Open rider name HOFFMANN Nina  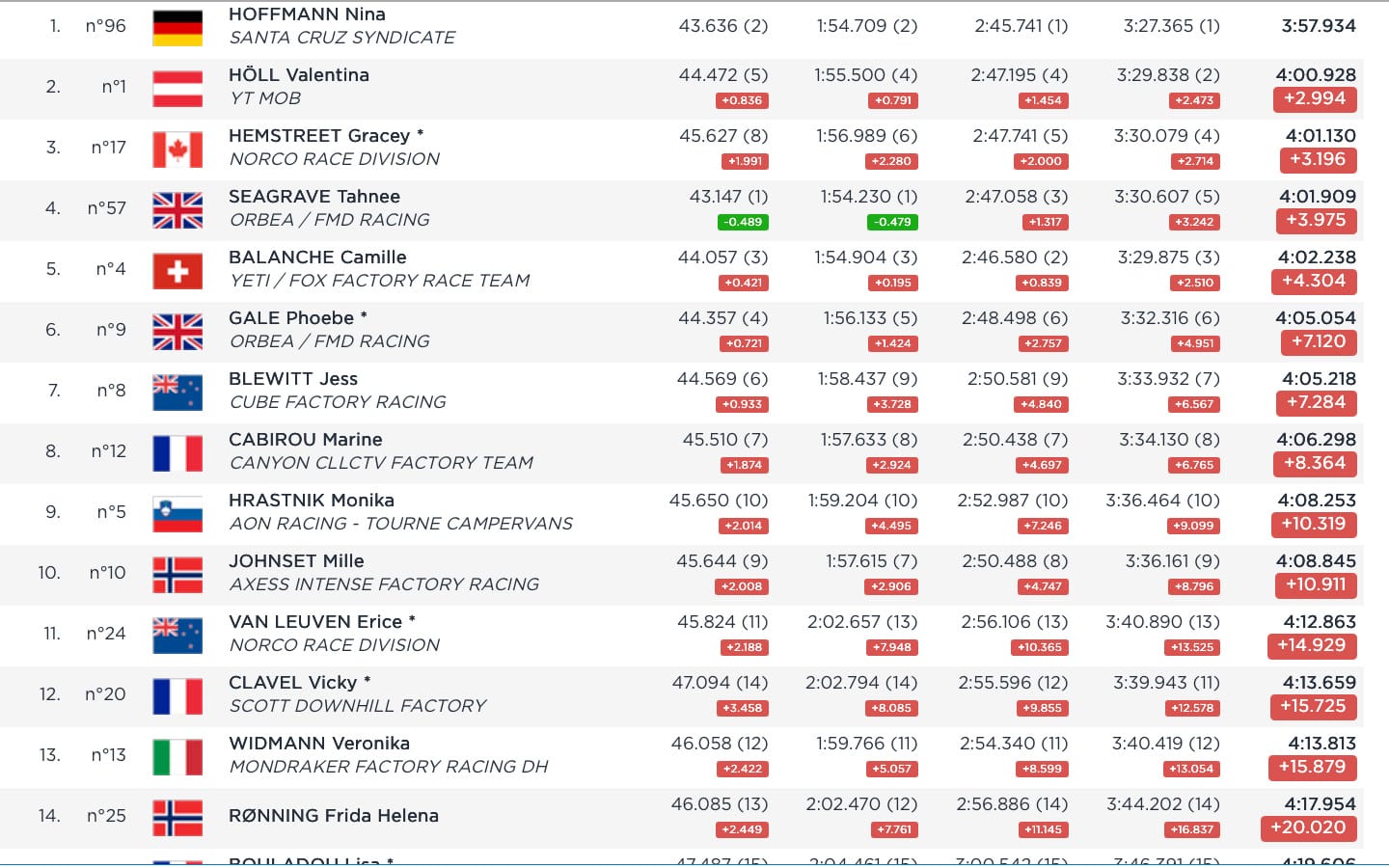307,14
